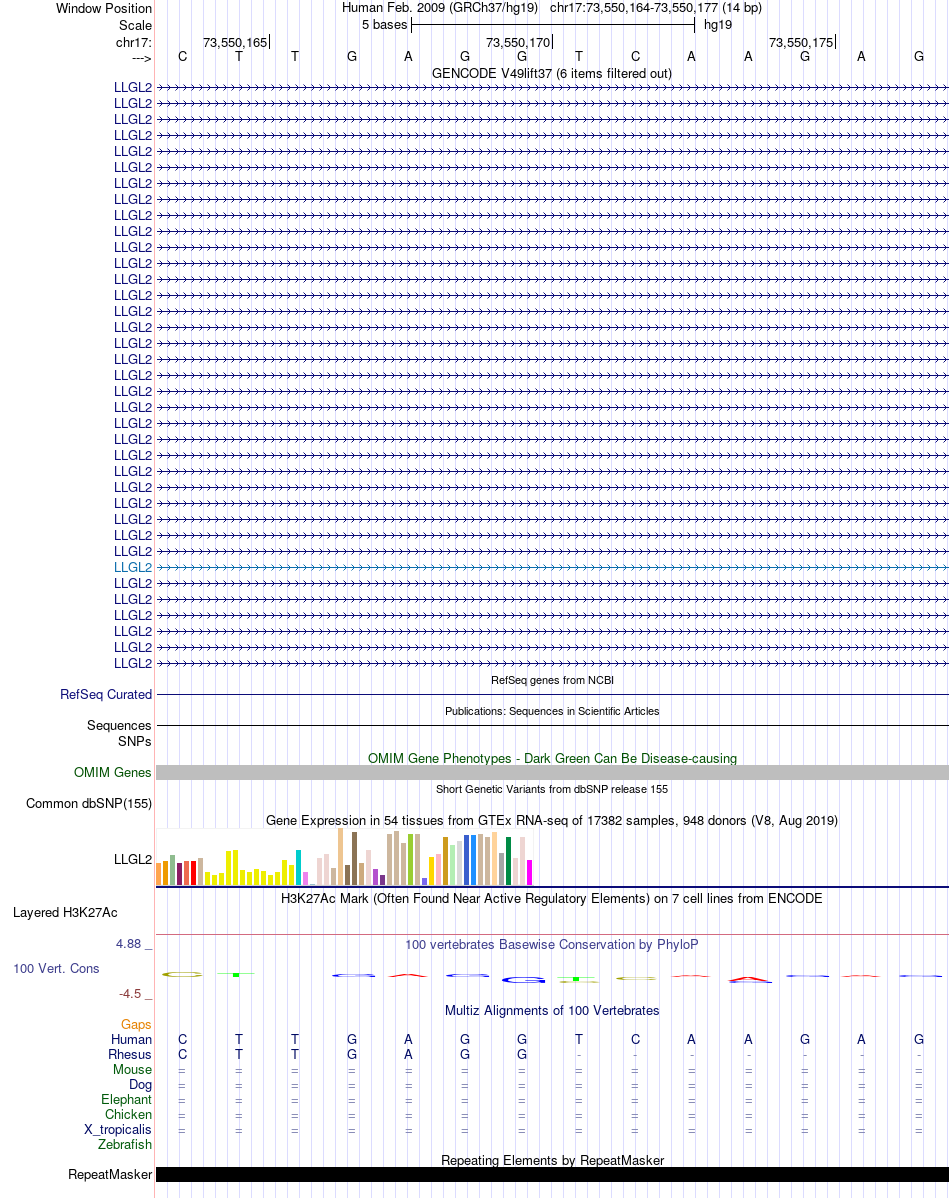950x1198 pixels.
Task: Click the Common dbSNP(155) track label
Action: pos(89,804)
